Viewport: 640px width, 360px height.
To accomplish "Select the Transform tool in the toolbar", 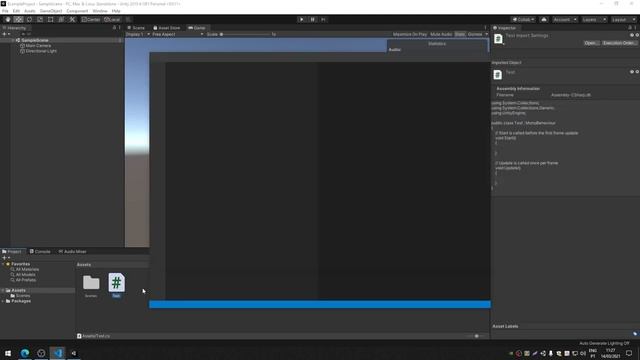I will (61, 20).
